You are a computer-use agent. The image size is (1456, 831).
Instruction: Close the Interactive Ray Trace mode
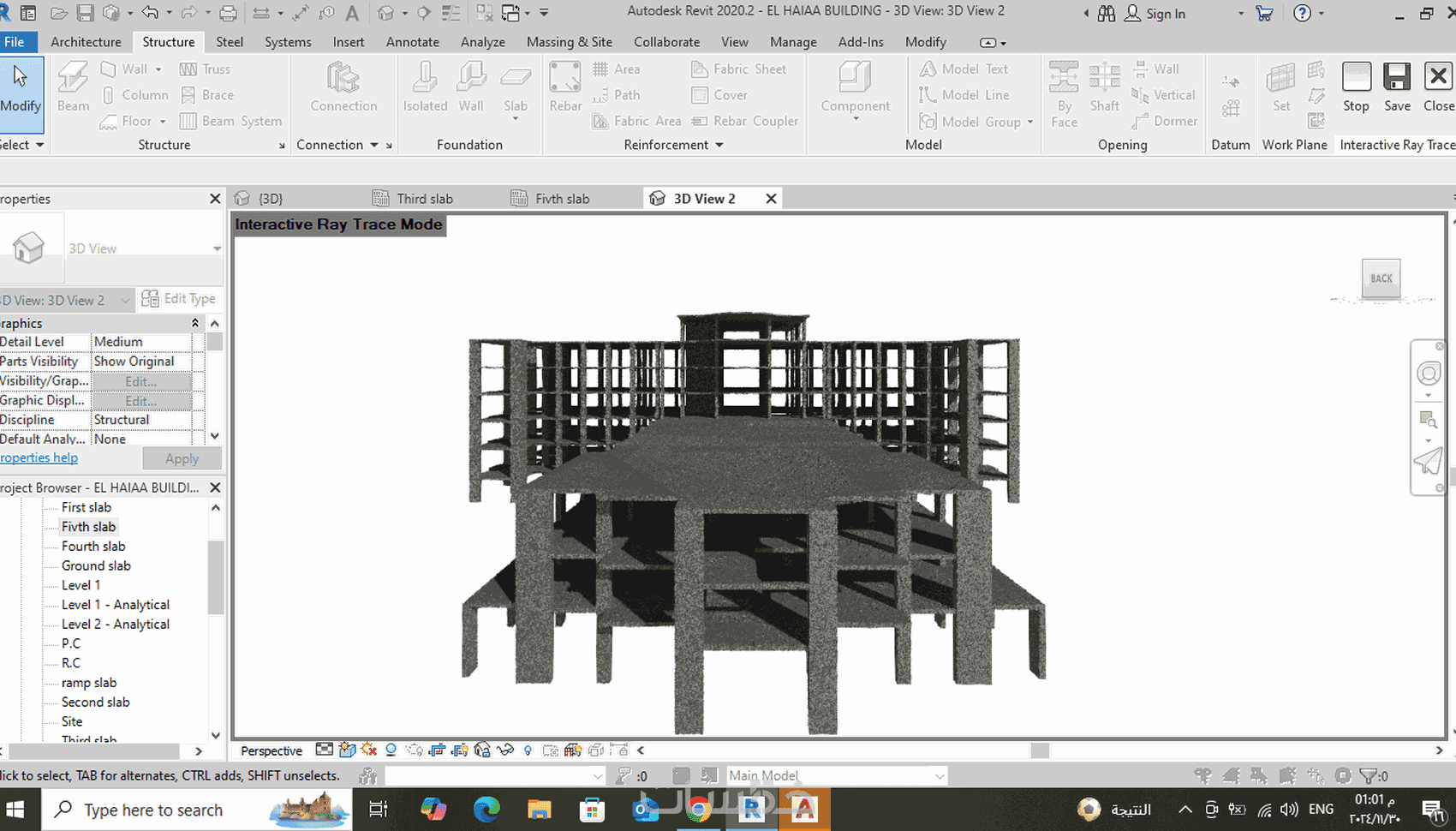coord(1438,87)
